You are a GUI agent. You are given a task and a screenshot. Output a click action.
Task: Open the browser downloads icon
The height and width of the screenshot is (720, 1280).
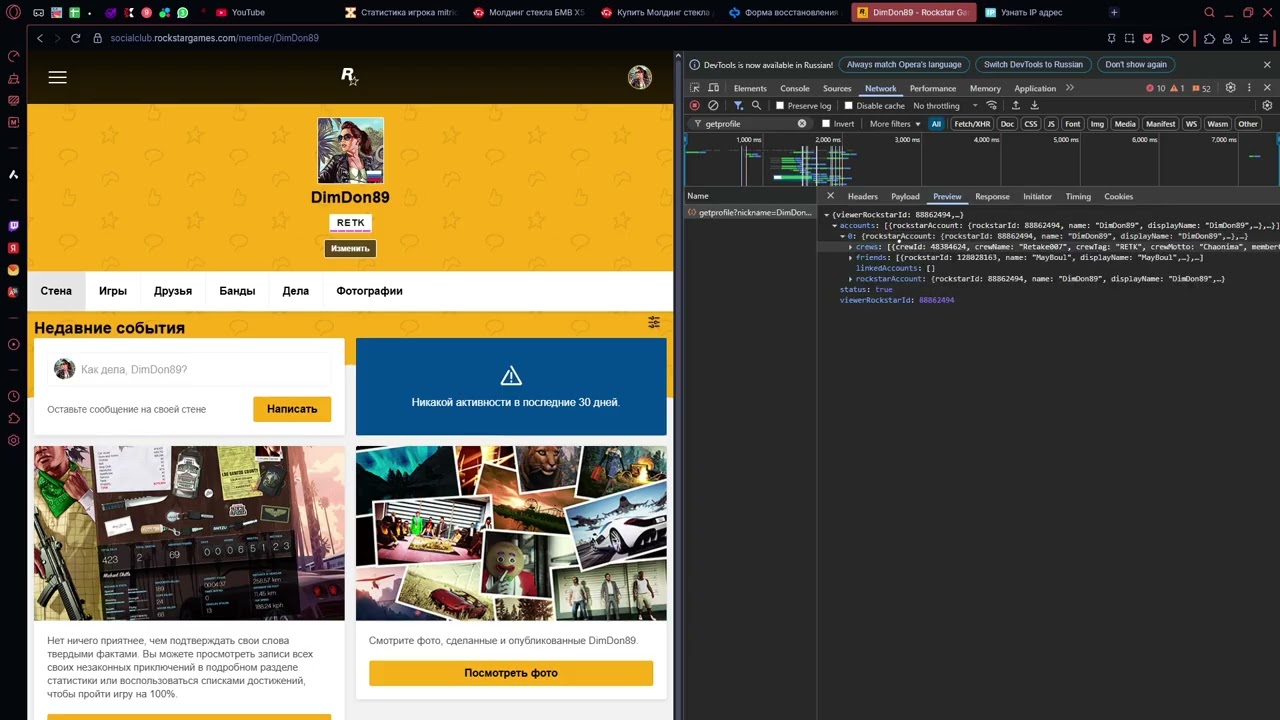pyautogui.click(x=1246, y=38)
